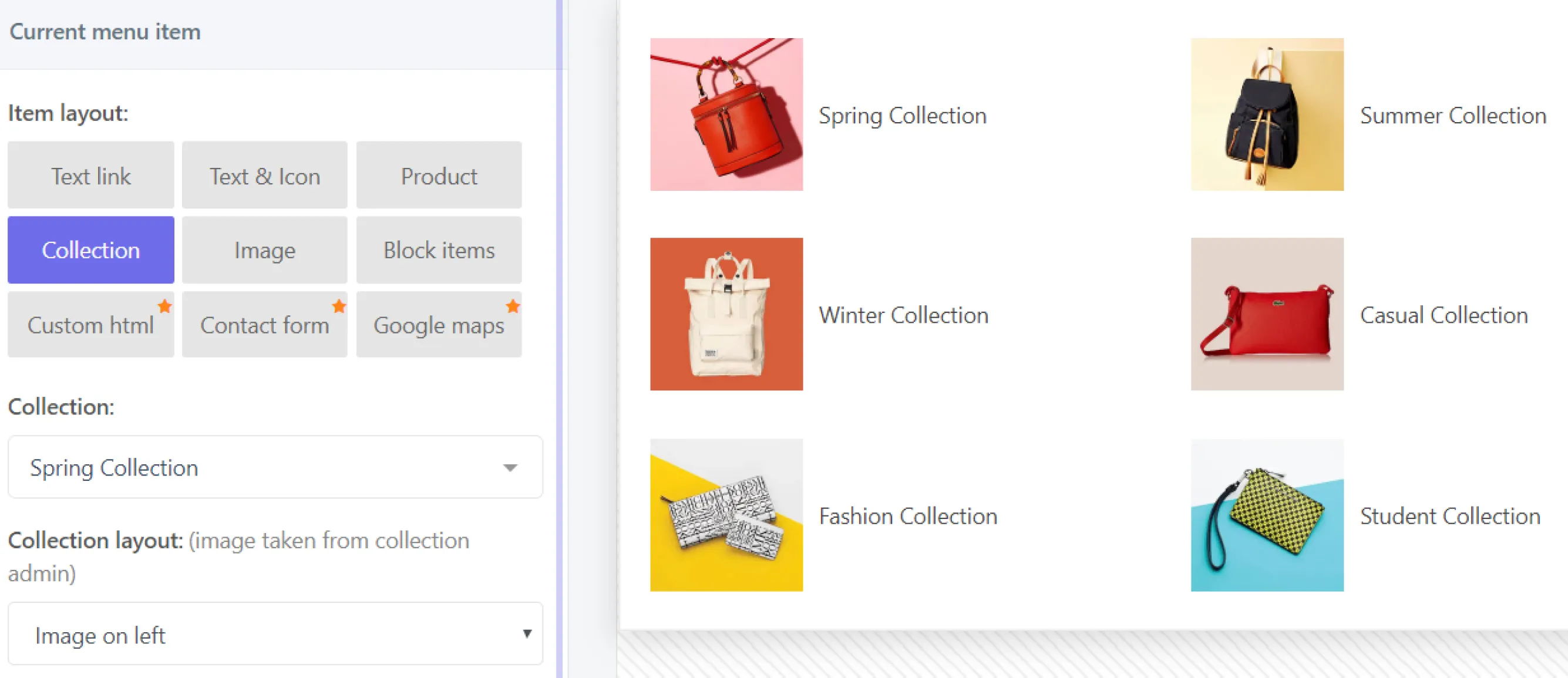Viewport: 1568px width, 678px height.
Task: Open the Summer Collection black backpack thumbnail
Action: (x=1267, y=114)
